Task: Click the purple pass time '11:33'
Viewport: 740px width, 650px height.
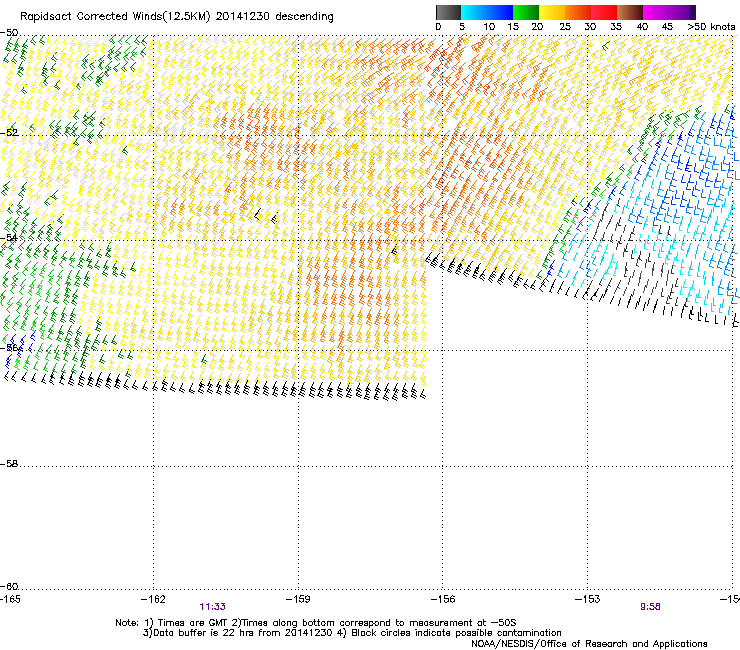Action: (212, 607)
